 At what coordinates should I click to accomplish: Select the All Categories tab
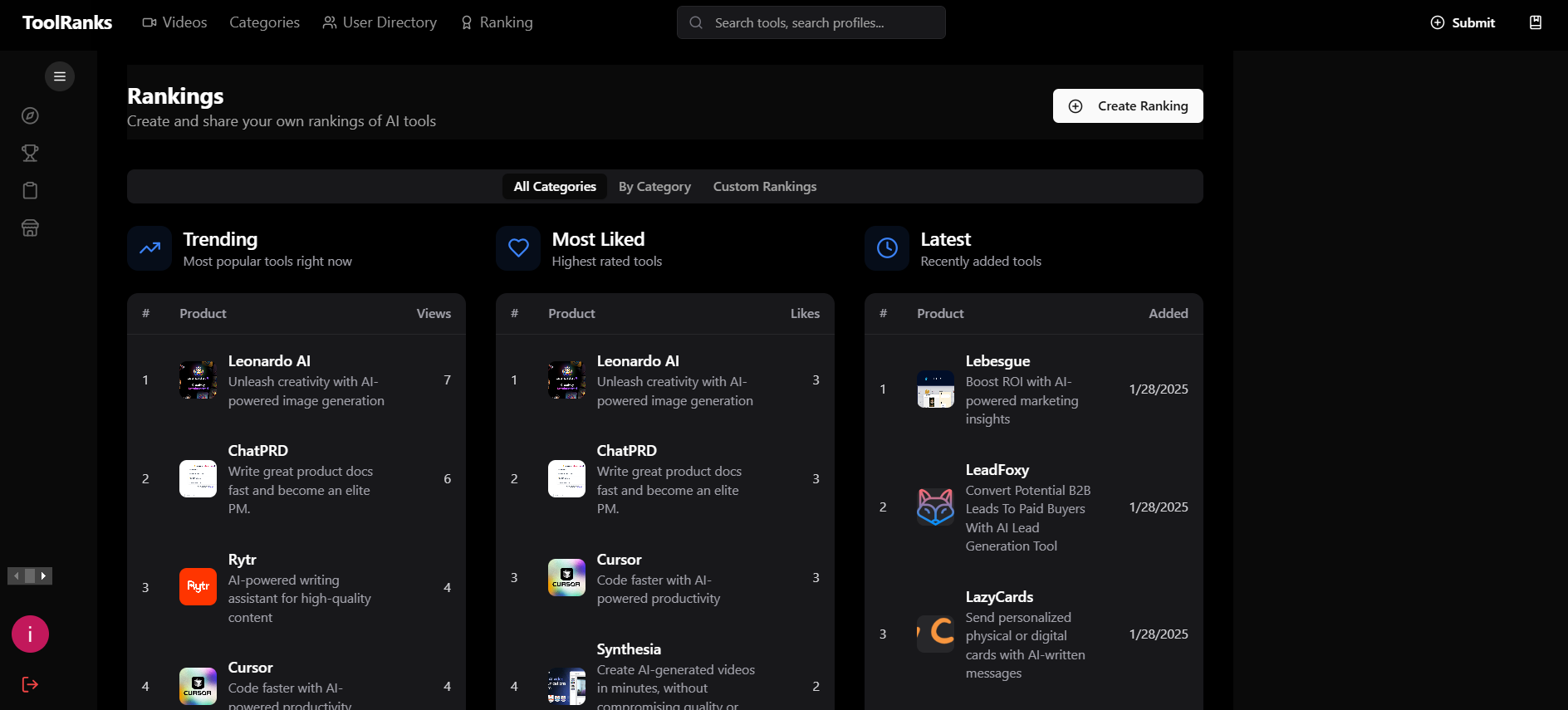pos(555,187)
